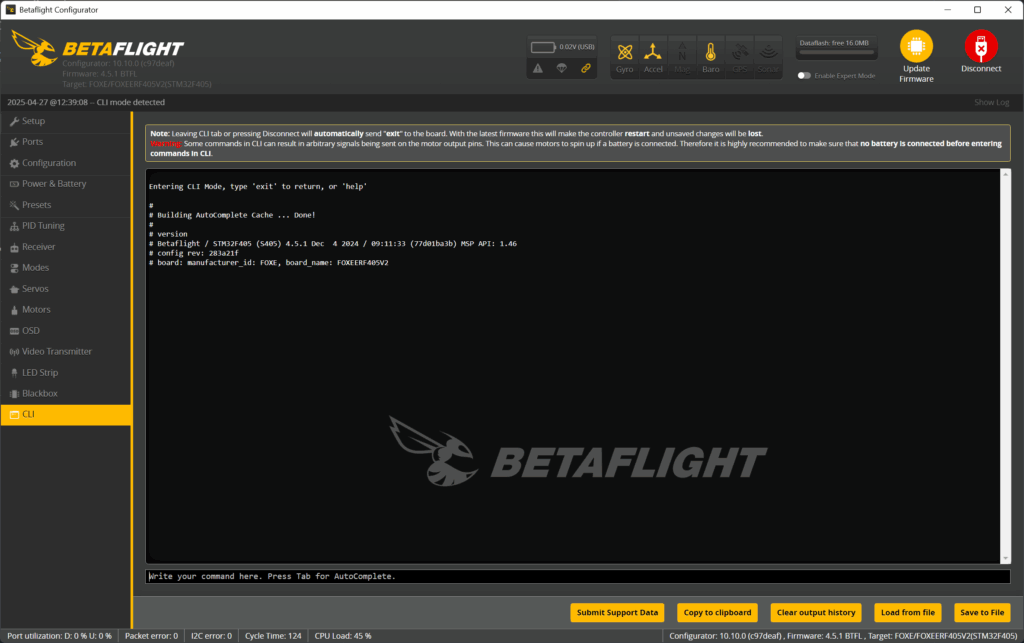The image size is (1024, 643).
Task: Click the Blackbox icon in sidebar
Action: click(x=14, y=394)
